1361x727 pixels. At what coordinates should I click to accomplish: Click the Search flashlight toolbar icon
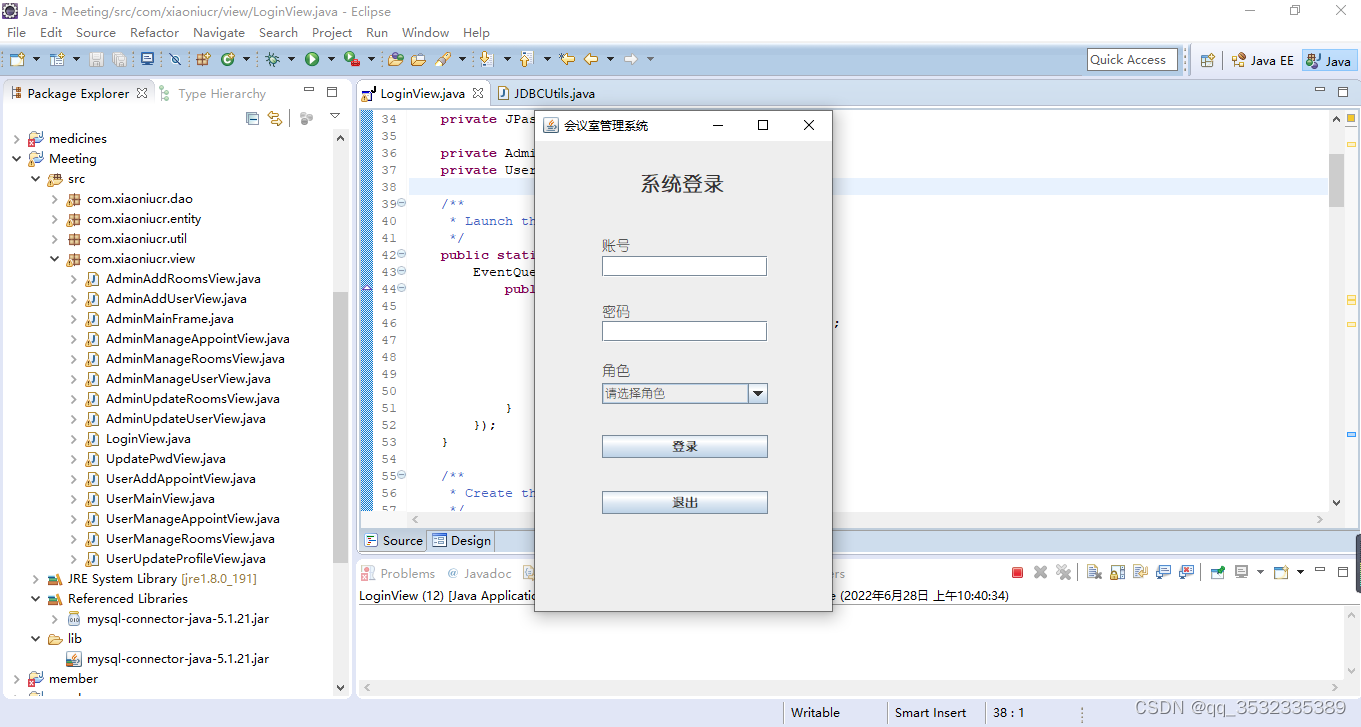point(443,60)
